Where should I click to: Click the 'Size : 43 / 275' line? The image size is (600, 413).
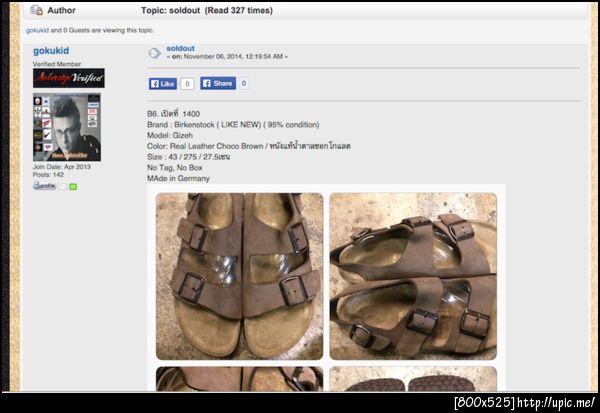click(189, 157)
